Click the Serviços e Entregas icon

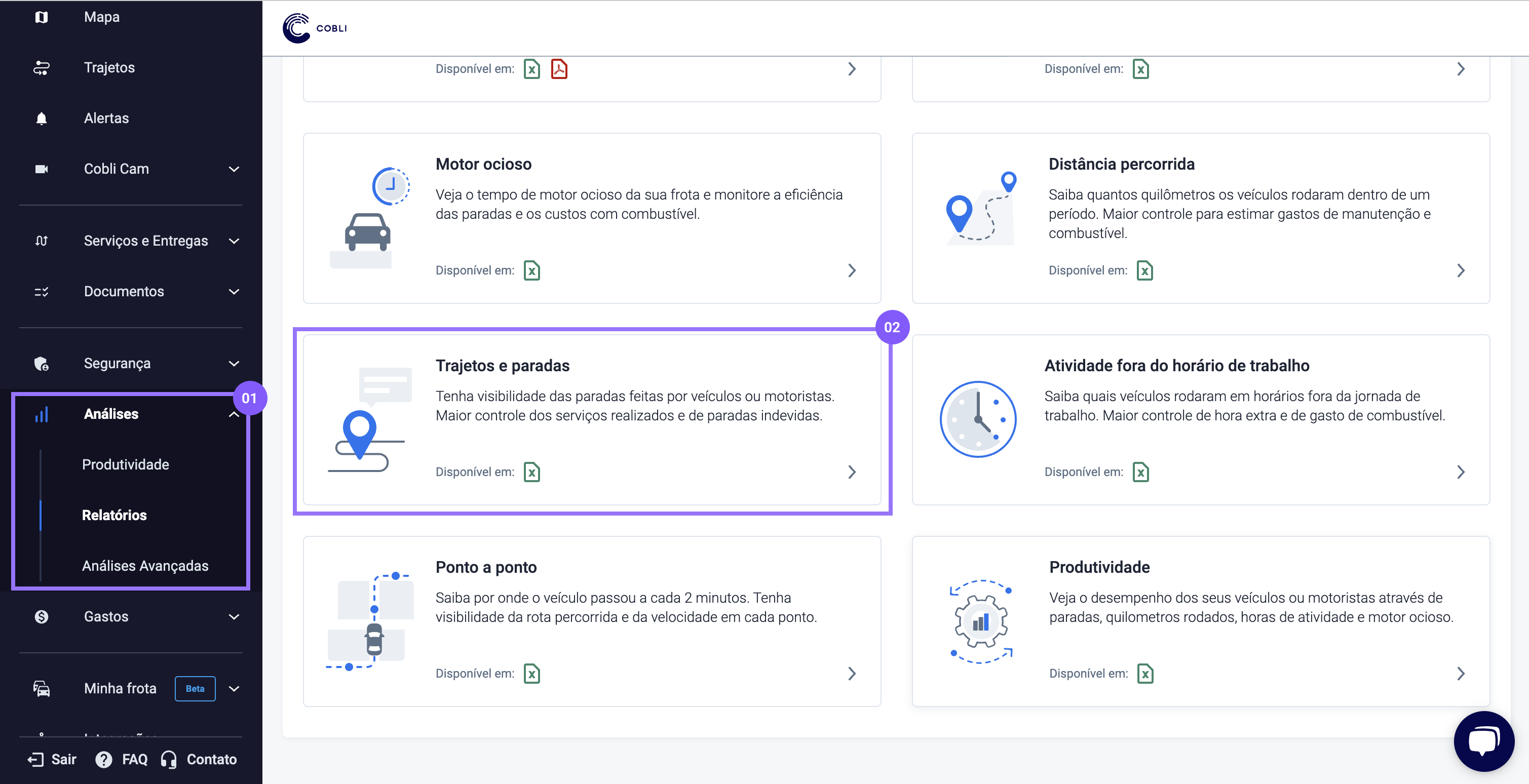pos(41,241)
